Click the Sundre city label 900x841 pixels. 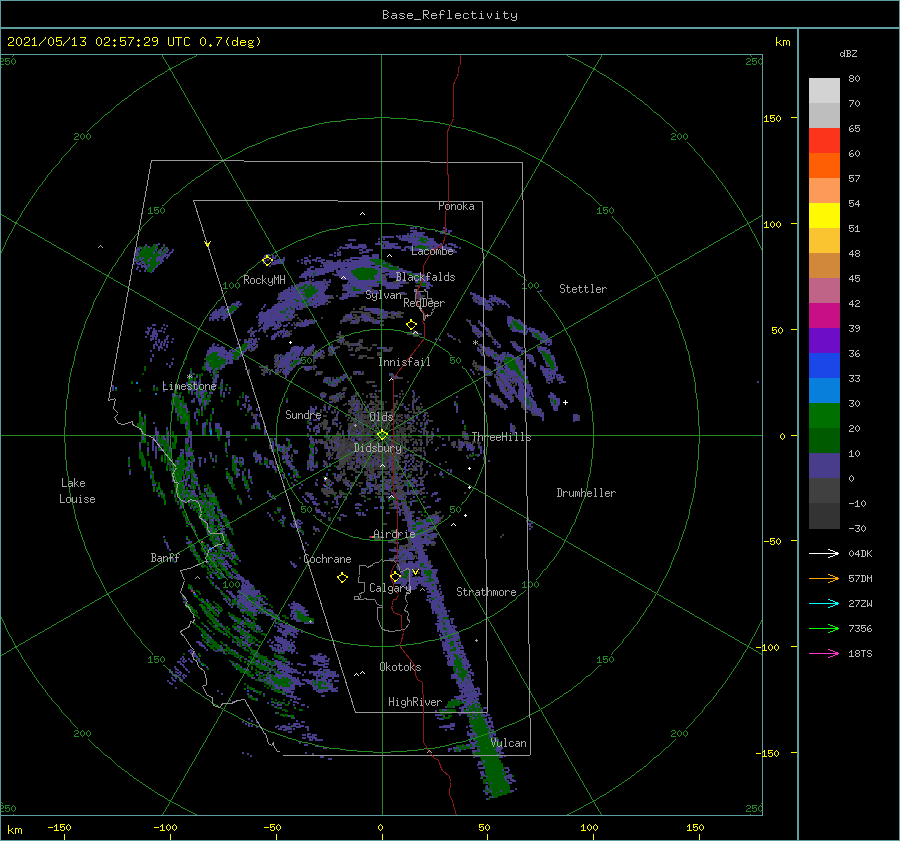303,414
